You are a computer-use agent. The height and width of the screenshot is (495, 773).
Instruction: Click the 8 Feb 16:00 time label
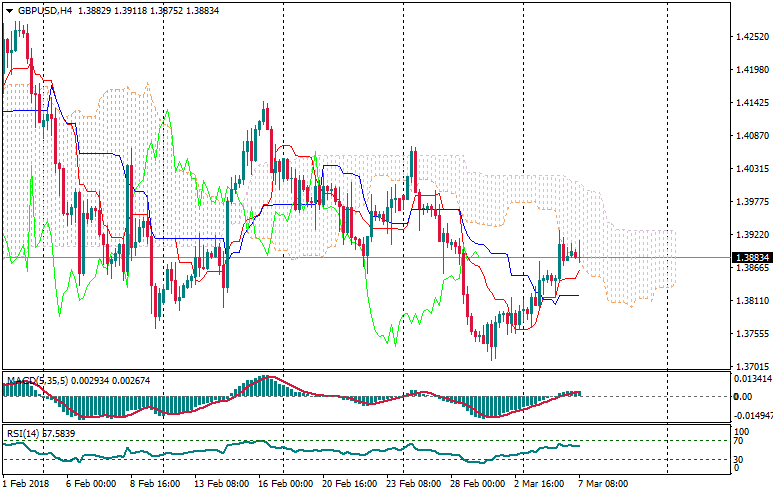[157, 483]
